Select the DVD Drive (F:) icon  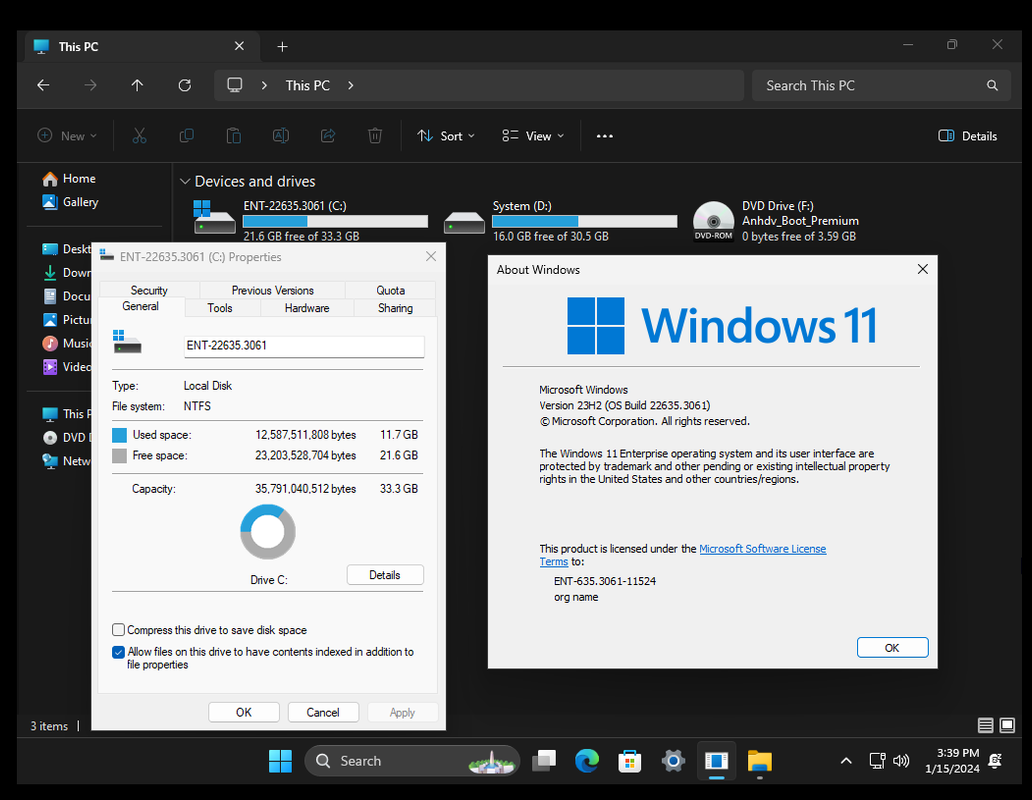713,221
